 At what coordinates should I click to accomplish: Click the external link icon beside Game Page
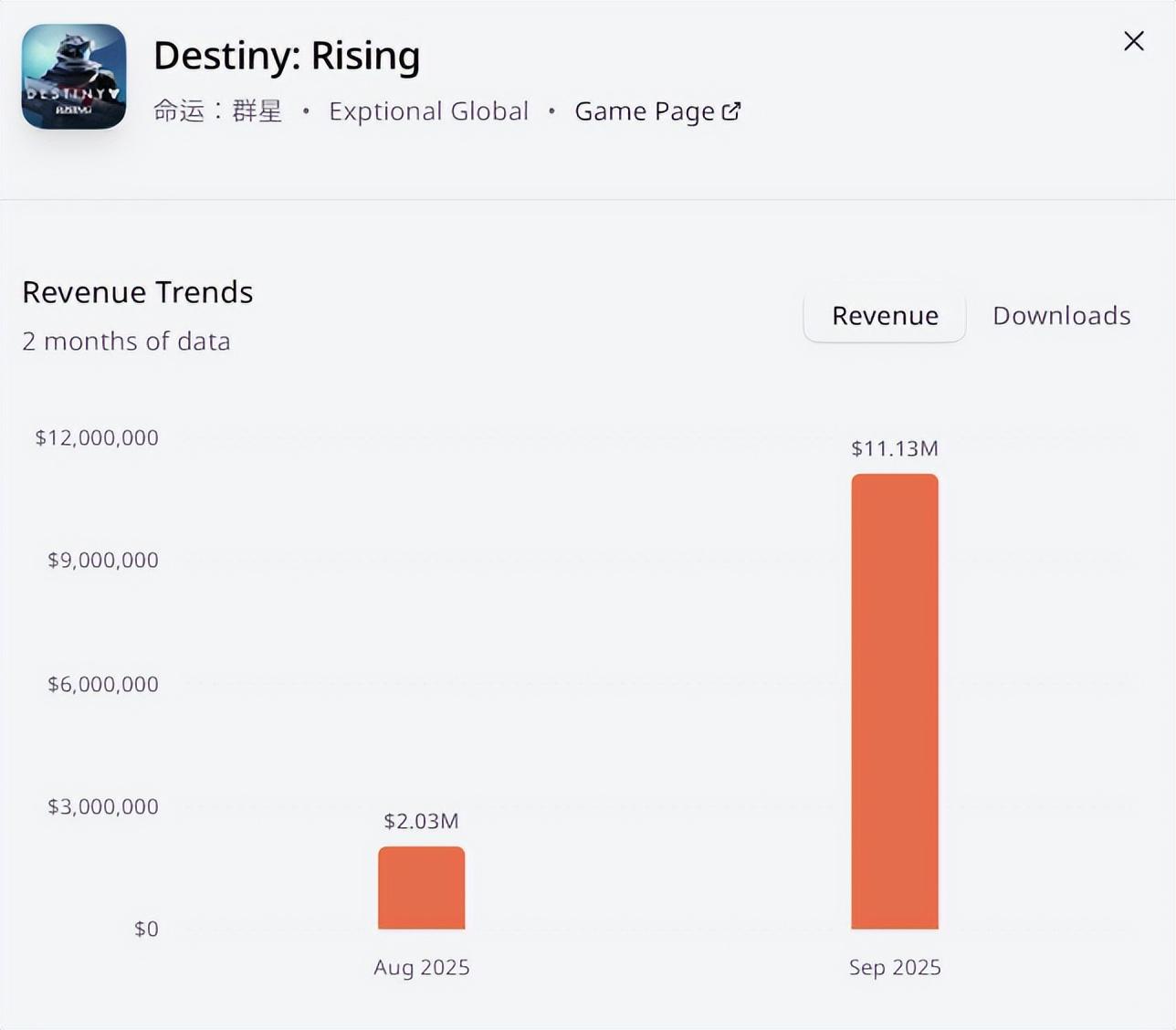coord(731,111)
